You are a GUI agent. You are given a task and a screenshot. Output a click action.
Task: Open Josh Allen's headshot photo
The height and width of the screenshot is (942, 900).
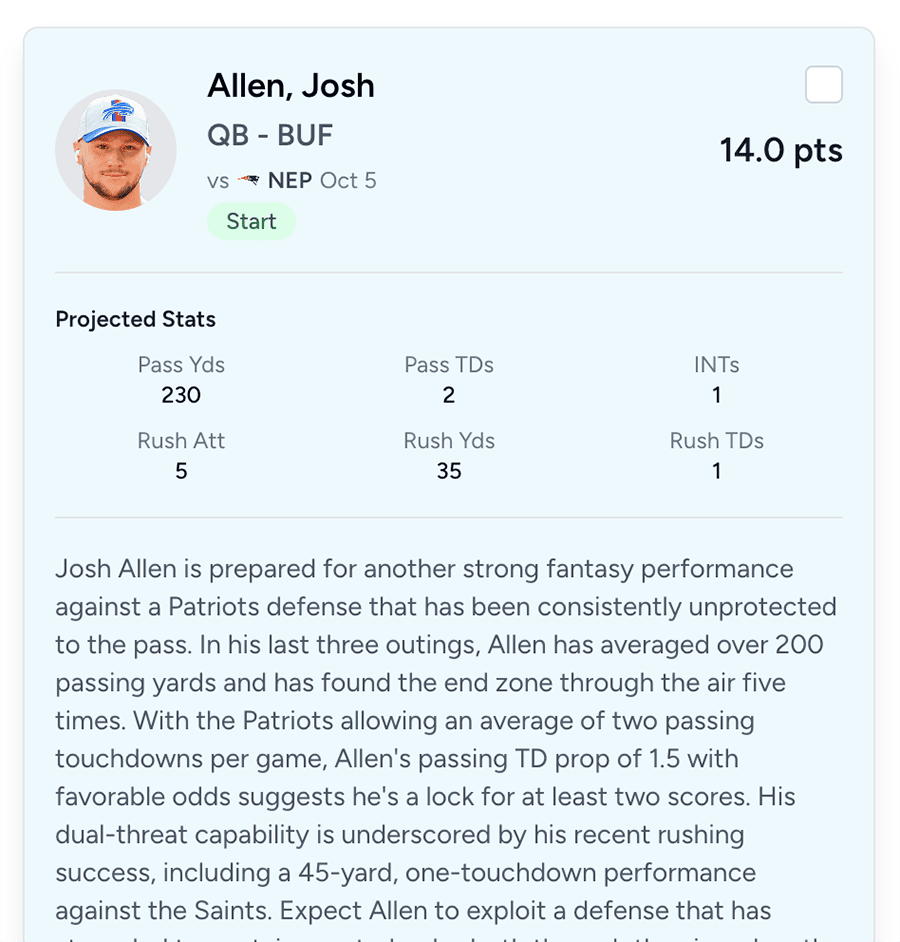(115, 149)
